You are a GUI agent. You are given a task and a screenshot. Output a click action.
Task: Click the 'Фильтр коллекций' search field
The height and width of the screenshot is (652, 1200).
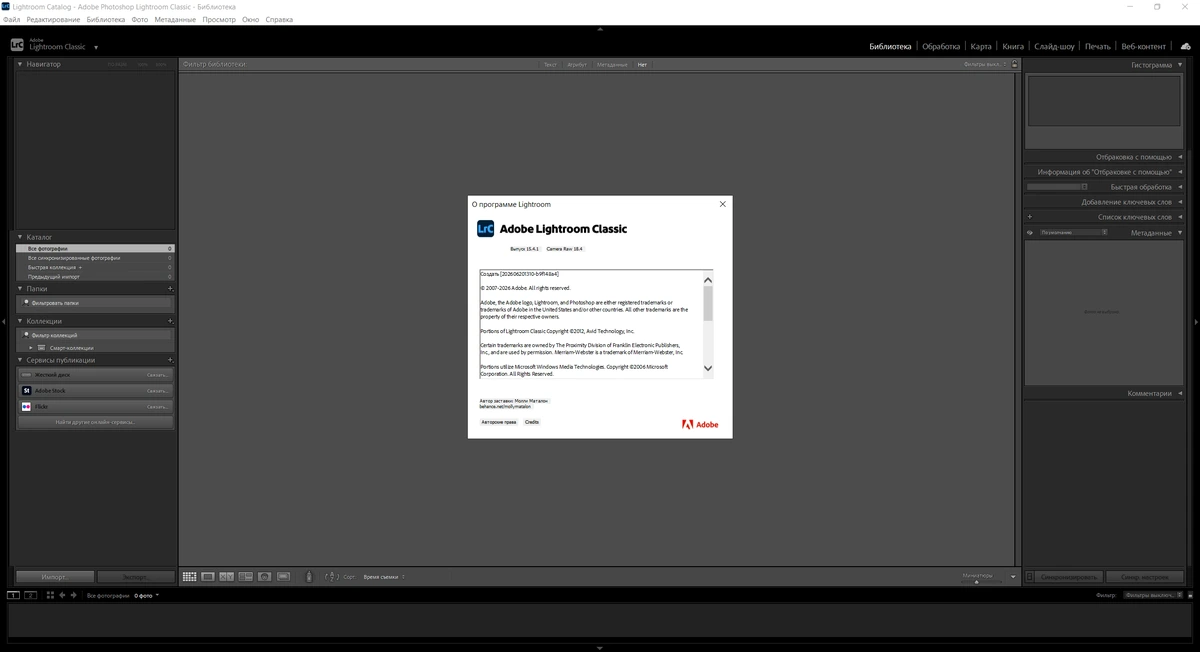[x=96, y=335]
